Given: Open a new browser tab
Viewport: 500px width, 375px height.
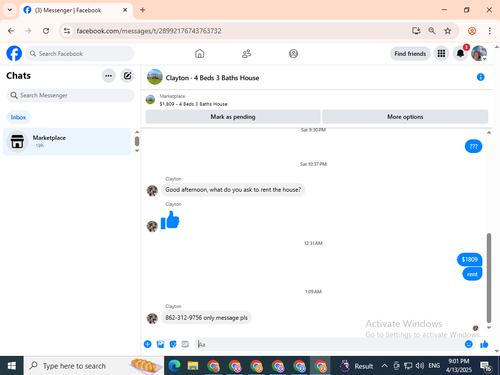Looking at the screenshot, I should tap(143, 10).
